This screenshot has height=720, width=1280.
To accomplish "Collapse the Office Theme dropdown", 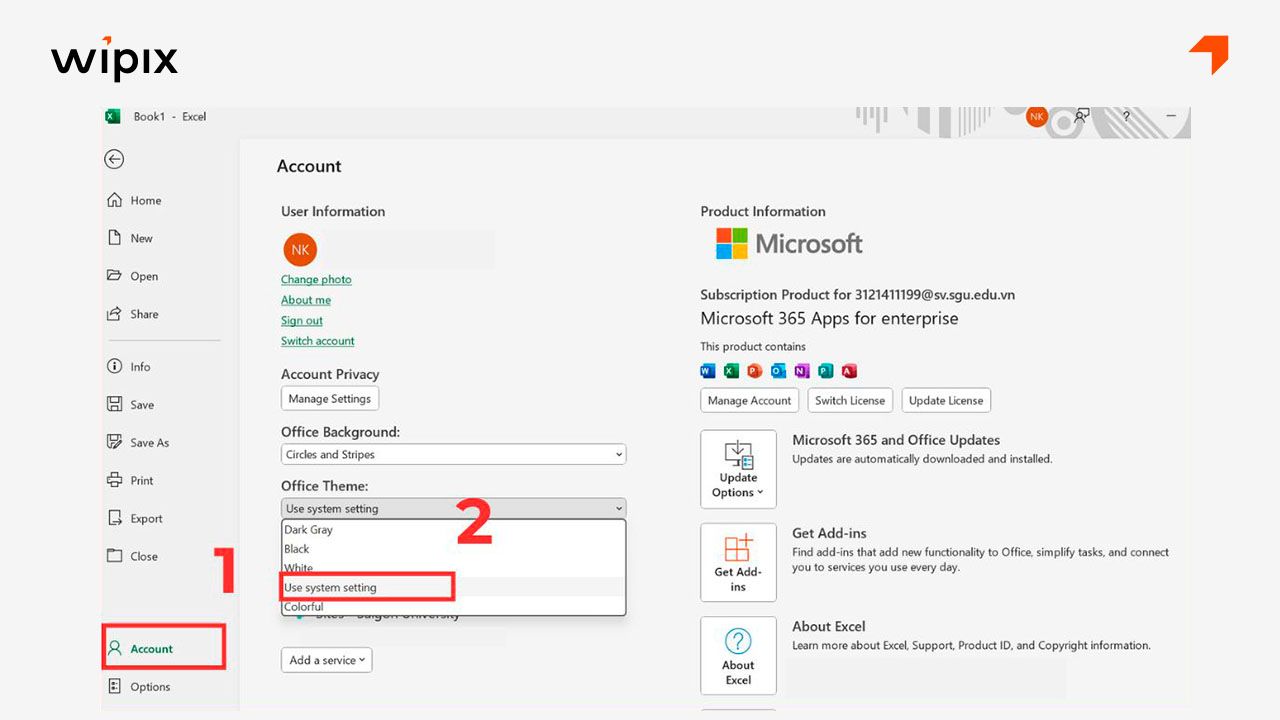I will [453, 508].
